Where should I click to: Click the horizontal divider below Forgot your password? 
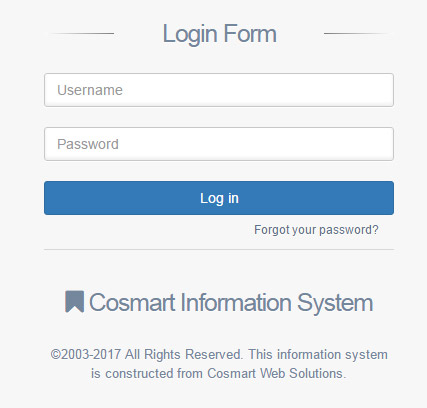pyautogui.click(x=219, y=249)
